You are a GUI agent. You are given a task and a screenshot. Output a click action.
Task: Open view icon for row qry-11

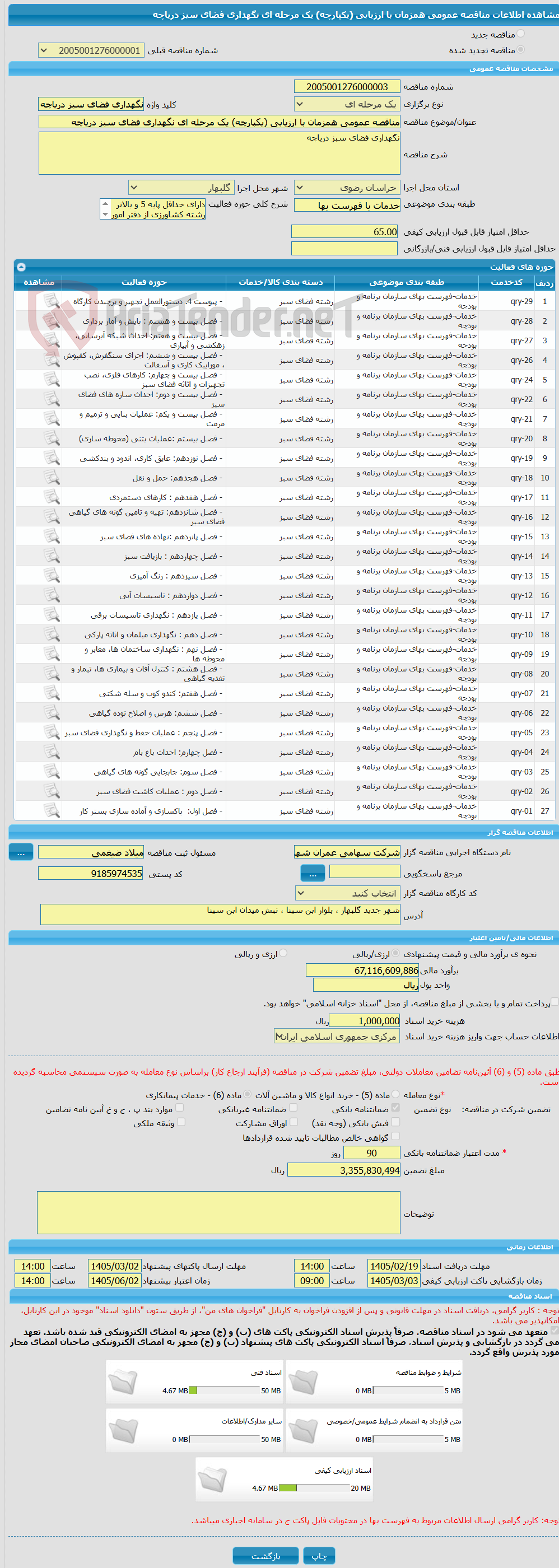click(x=51, y=615)
